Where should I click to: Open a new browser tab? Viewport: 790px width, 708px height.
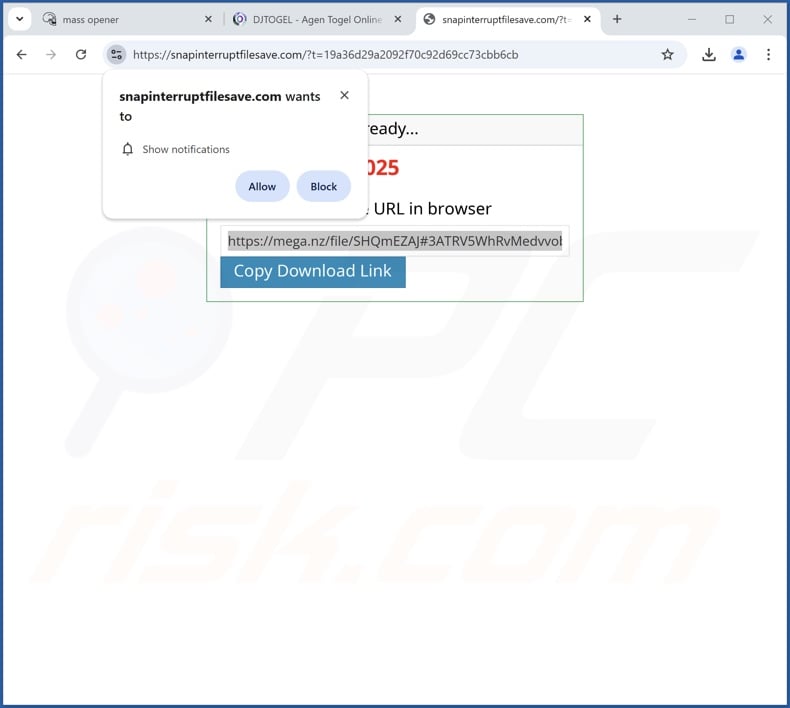[x=617, y=19]
